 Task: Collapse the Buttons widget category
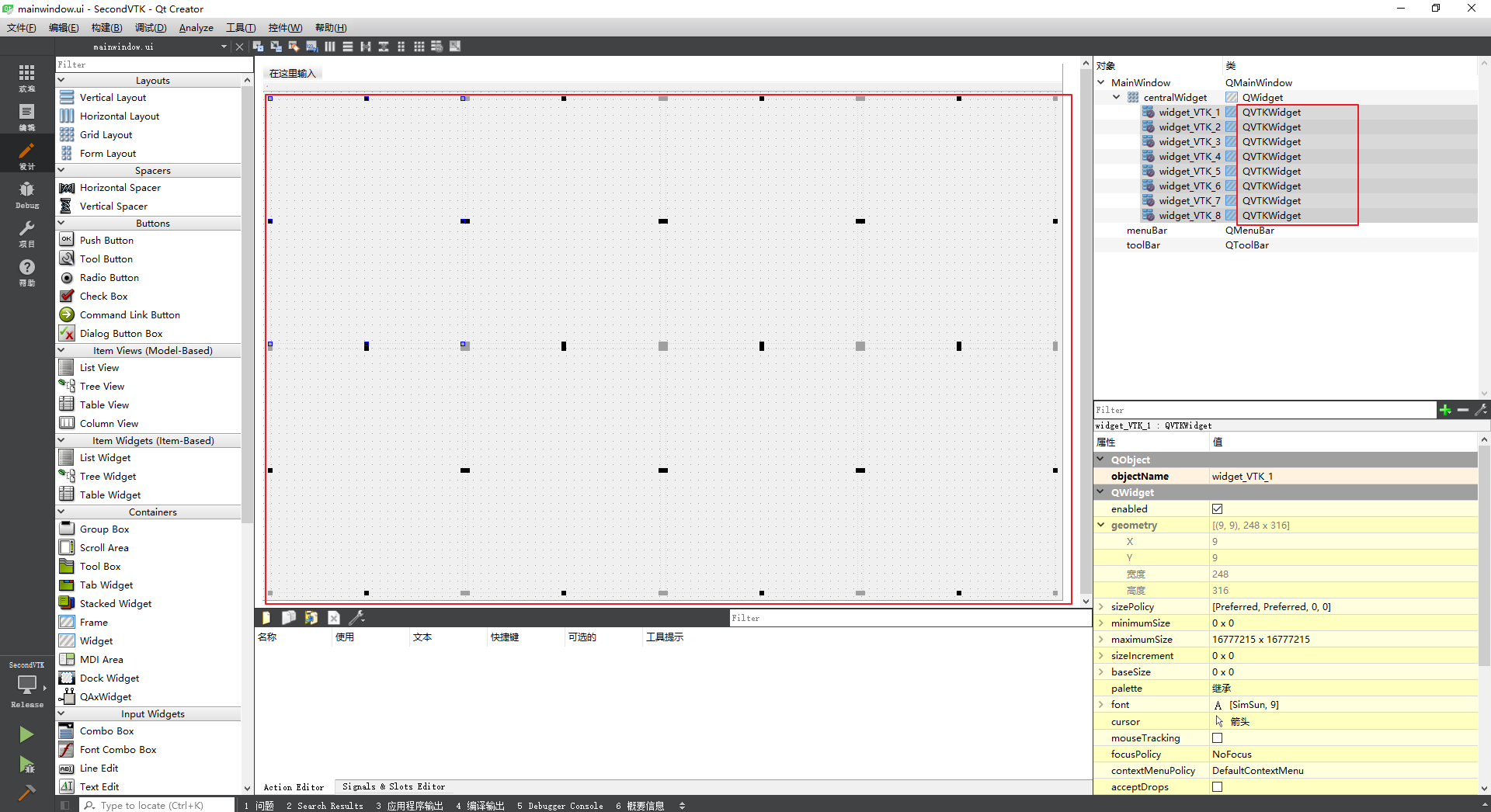click(61, 223)
